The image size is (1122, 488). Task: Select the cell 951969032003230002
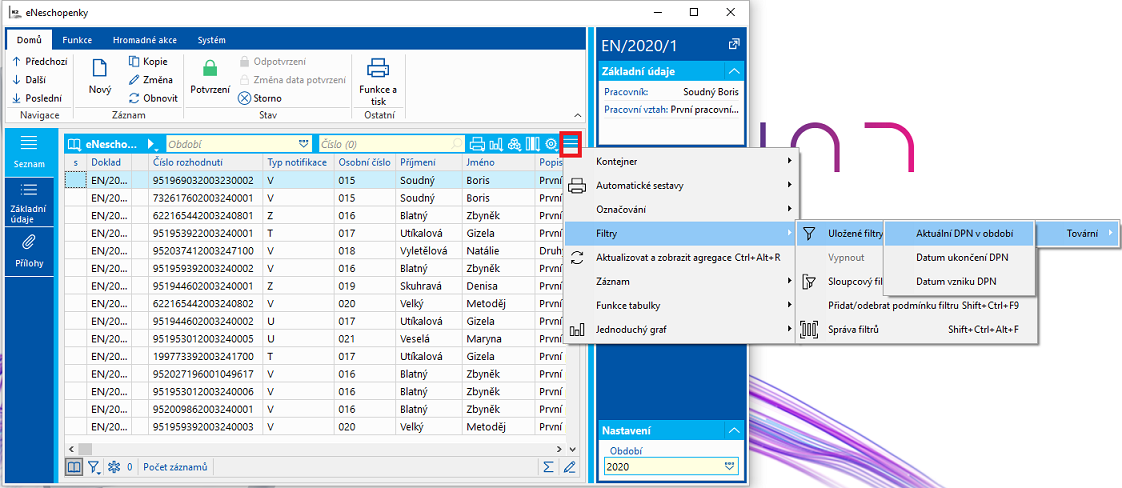tap(205, 180)
